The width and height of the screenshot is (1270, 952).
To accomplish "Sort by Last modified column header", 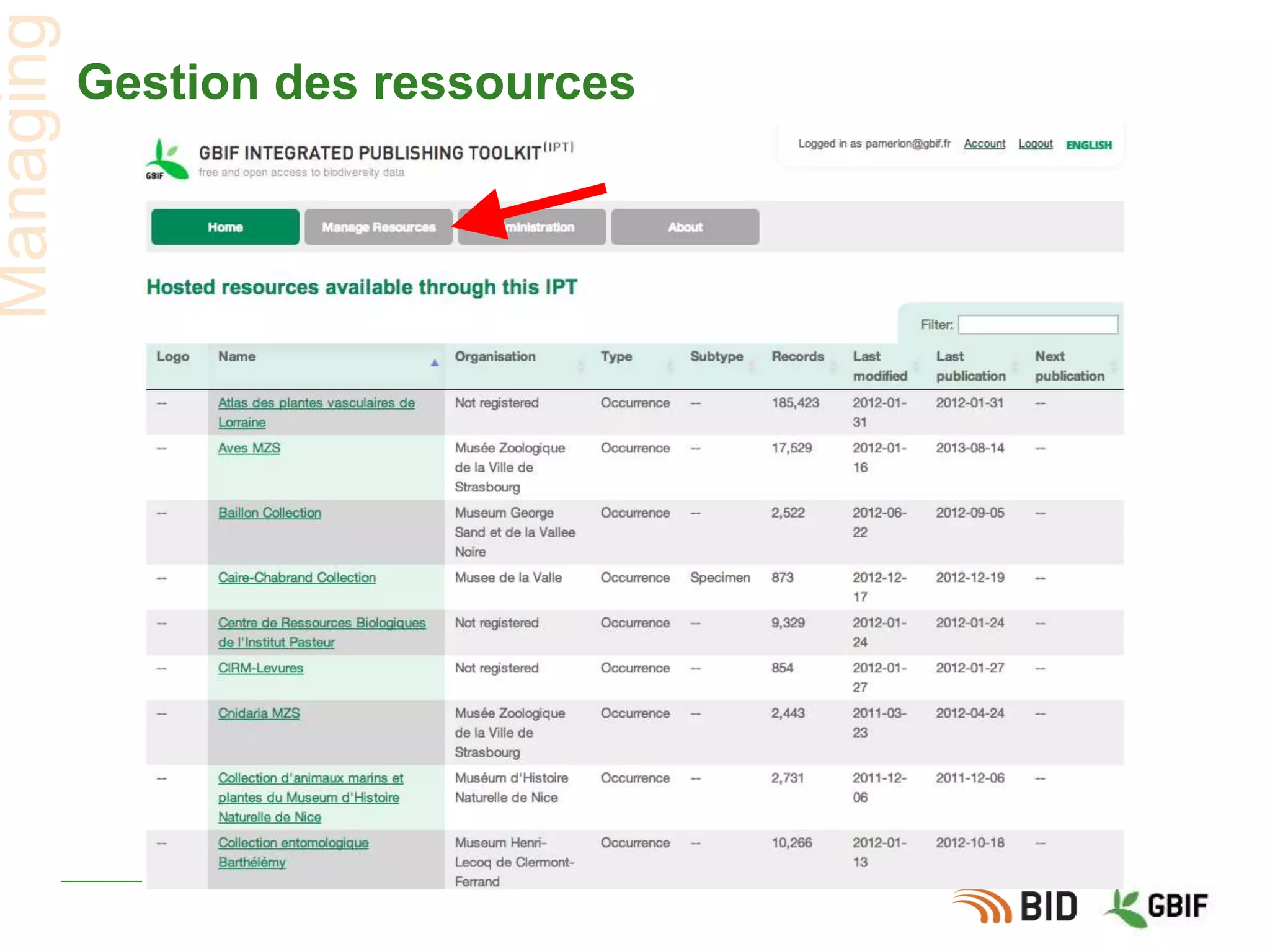I will (880, 366).
